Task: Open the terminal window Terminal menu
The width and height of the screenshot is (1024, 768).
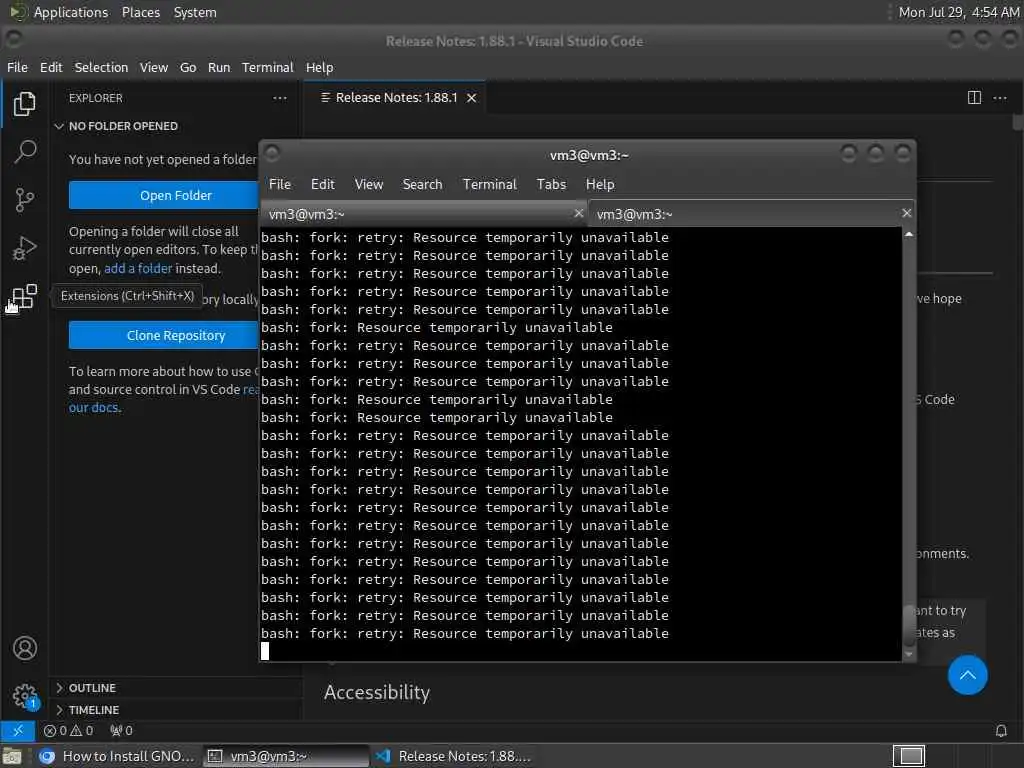Action: tap(490, 184)
